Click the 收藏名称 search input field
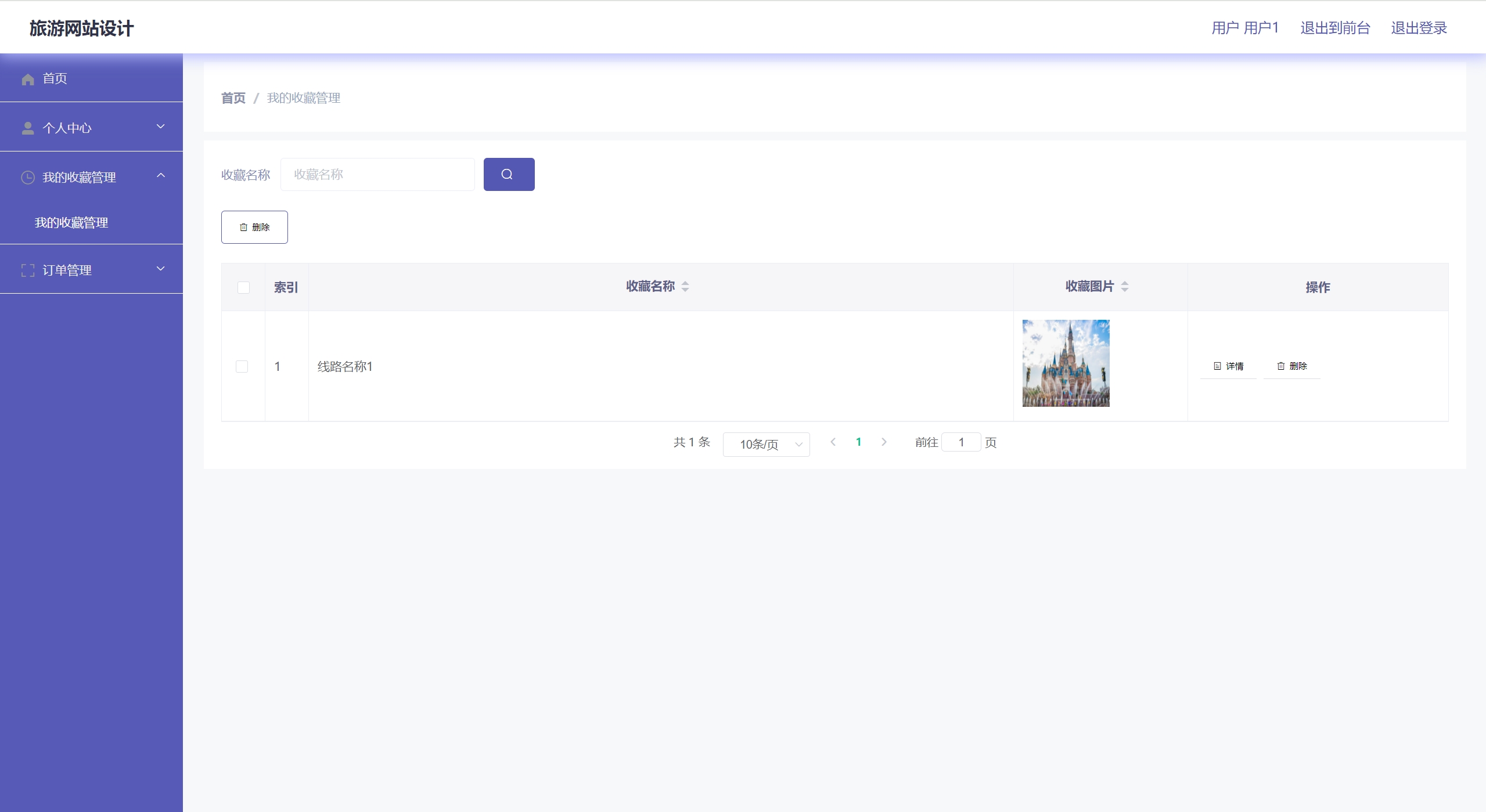This screenshot has width=1486, height=812. tap(377, 175)
